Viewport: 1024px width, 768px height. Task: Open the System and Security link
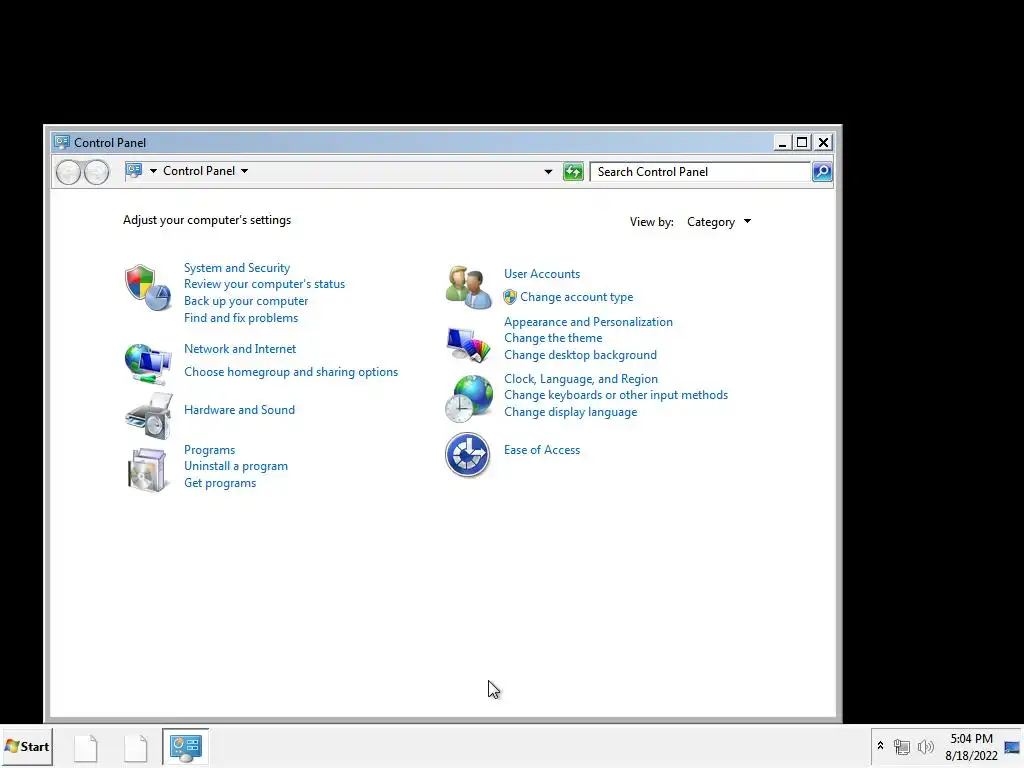(x=236, y=268)
